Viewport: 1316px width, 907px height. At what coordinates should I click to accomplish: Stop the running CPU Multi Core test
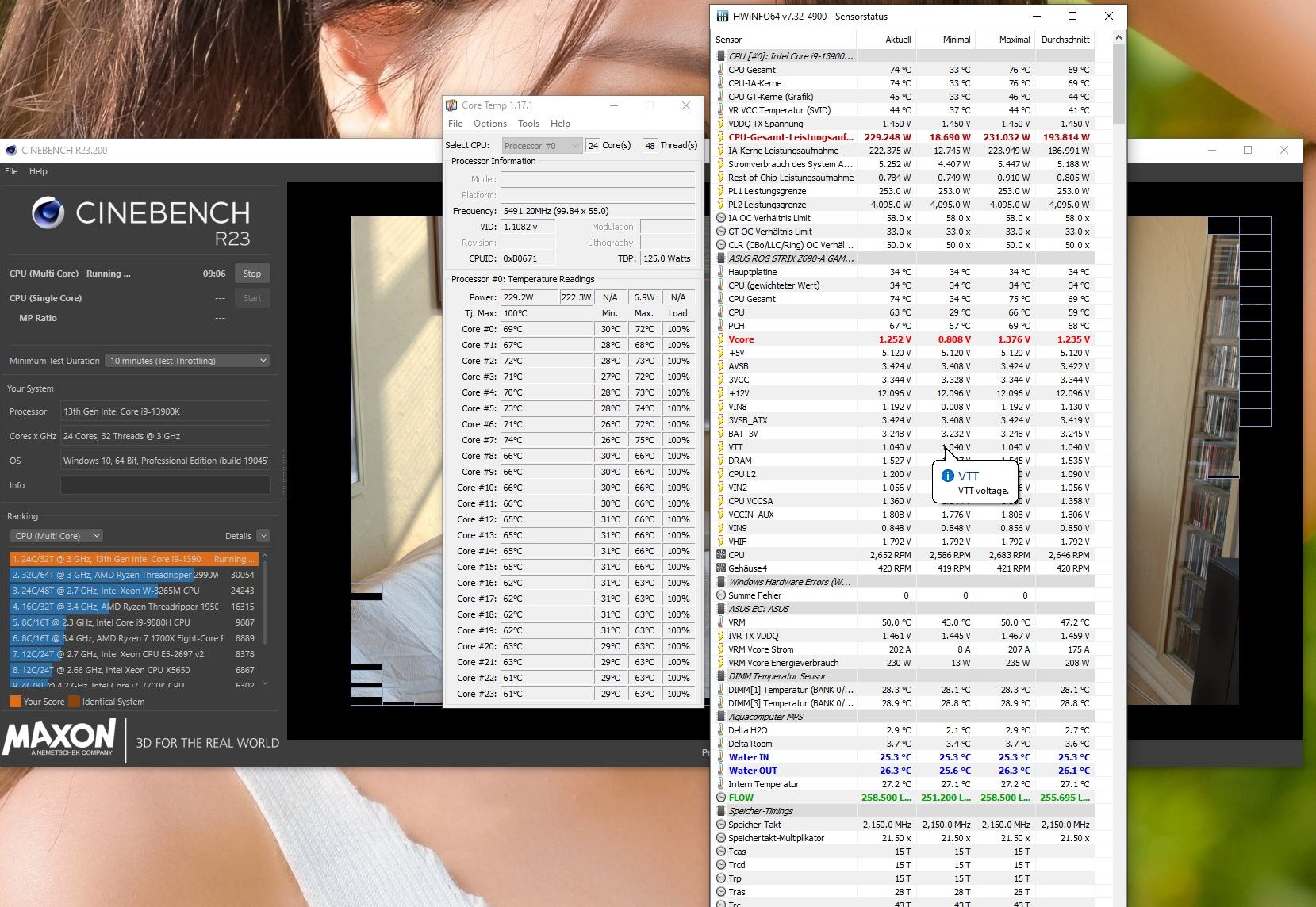(x=252, y=274)
